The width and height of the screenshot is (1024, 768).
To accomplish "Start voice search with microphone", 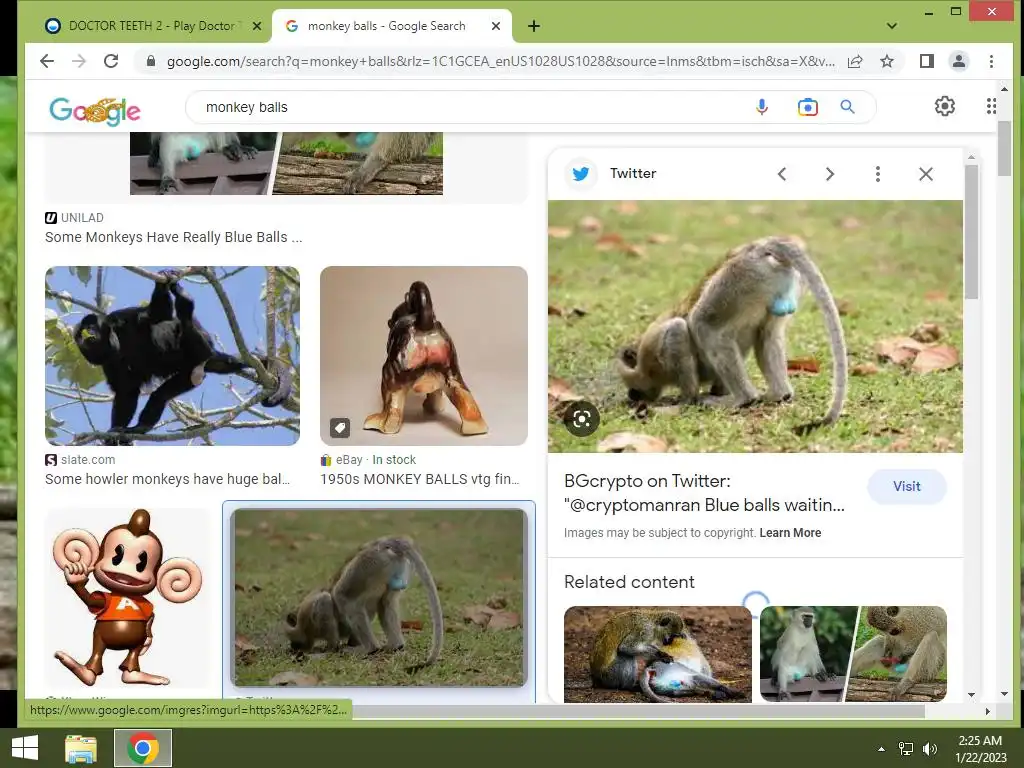I will click(x=761, y=107).
